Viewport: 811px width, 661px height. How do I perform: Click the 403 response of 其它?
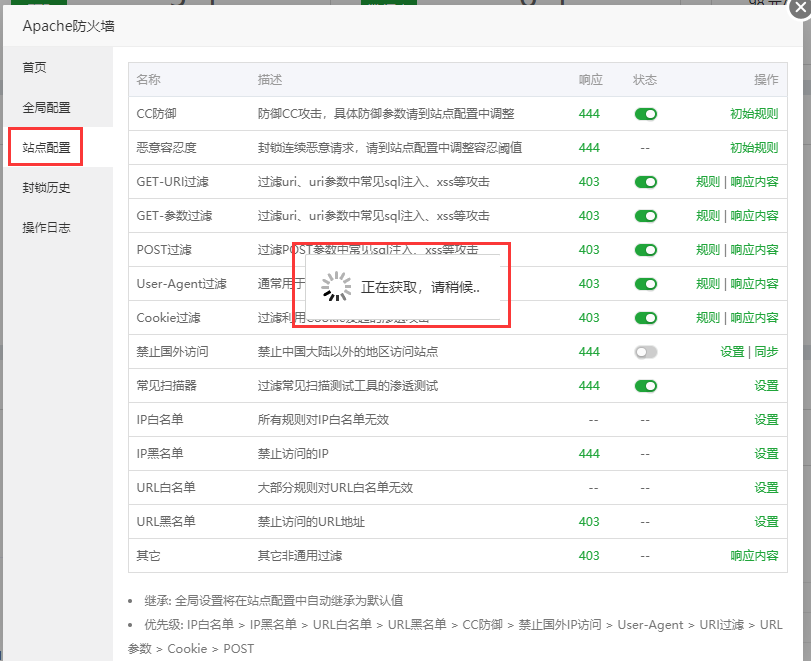point(589,556)
